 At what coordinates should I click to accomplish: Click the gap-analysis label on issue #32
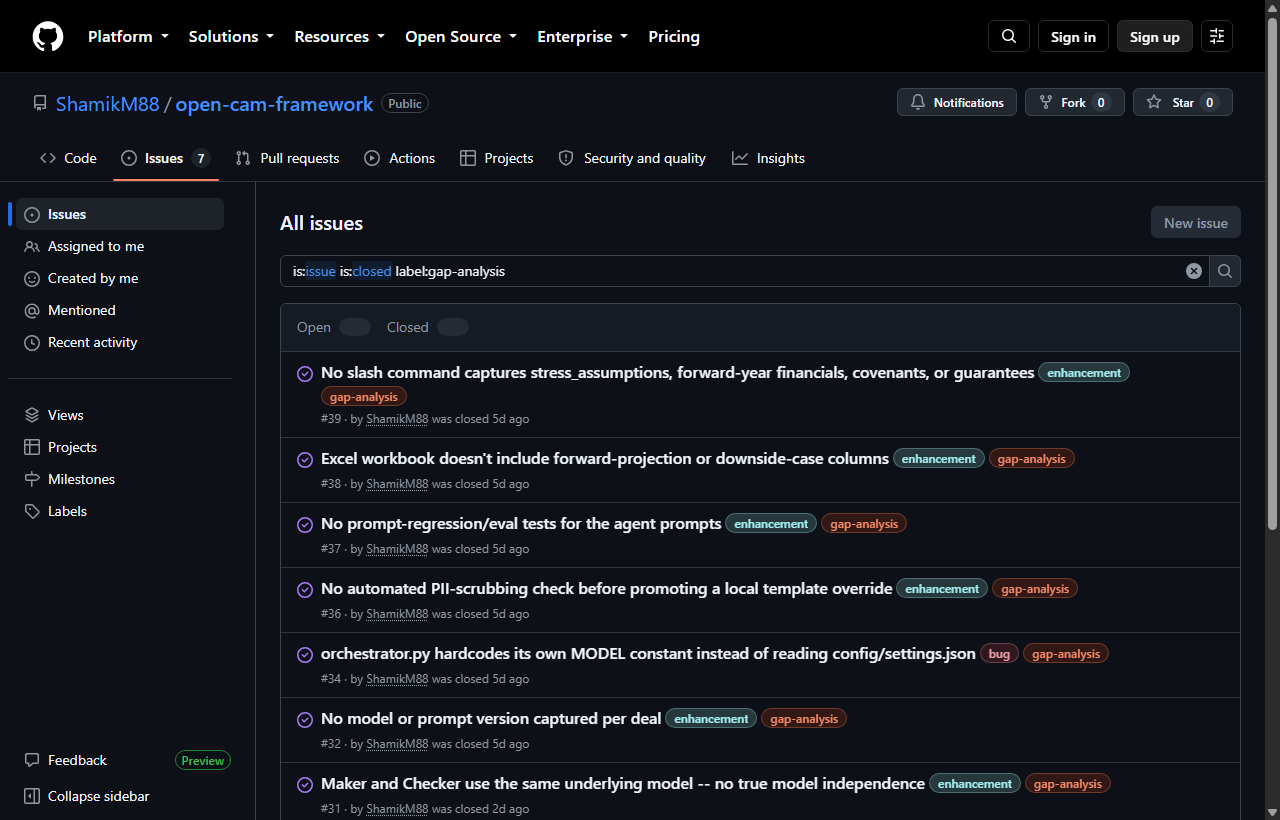(x=804, y=719)
